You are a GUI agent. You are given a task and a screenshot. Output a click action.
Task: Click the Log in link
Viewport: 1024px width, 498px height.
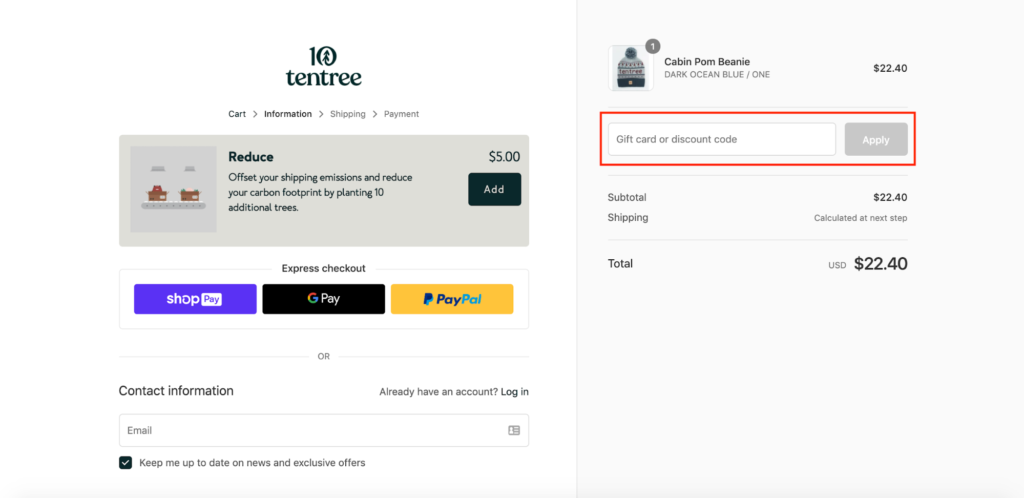click(515, 392)
